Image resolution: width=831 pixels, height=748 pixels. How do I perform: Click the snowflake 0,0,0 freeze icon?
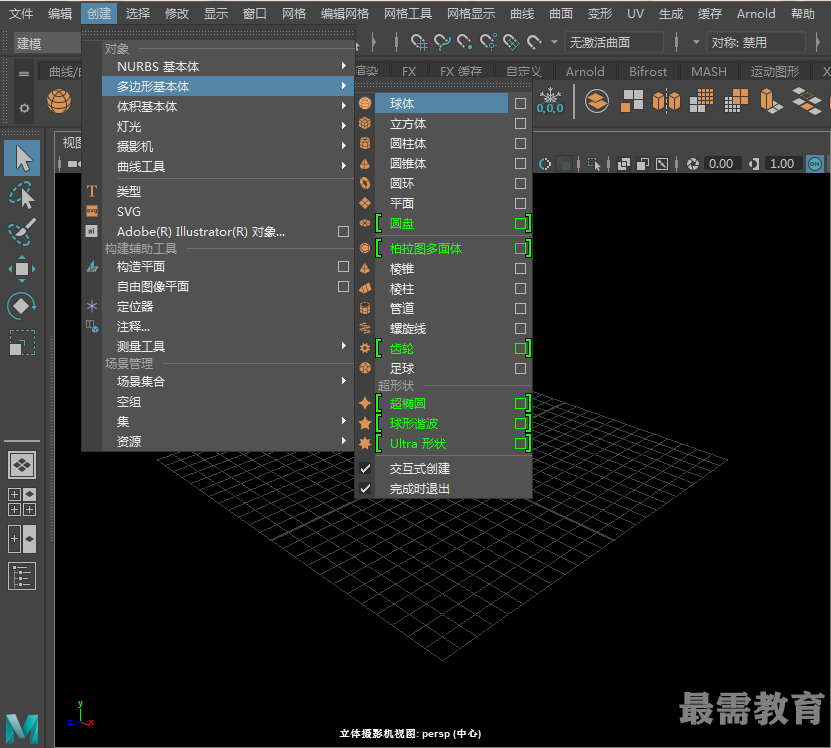[550, 101]
